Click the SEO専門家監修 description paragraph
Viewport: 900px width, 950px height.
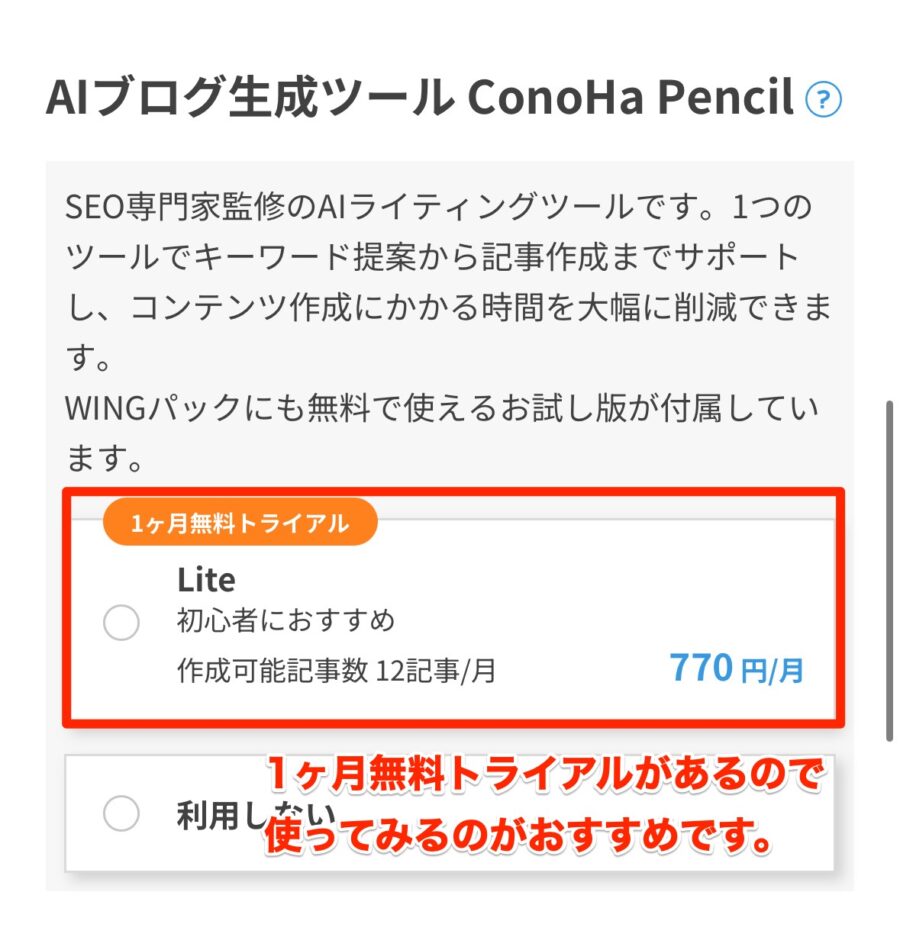440,210
